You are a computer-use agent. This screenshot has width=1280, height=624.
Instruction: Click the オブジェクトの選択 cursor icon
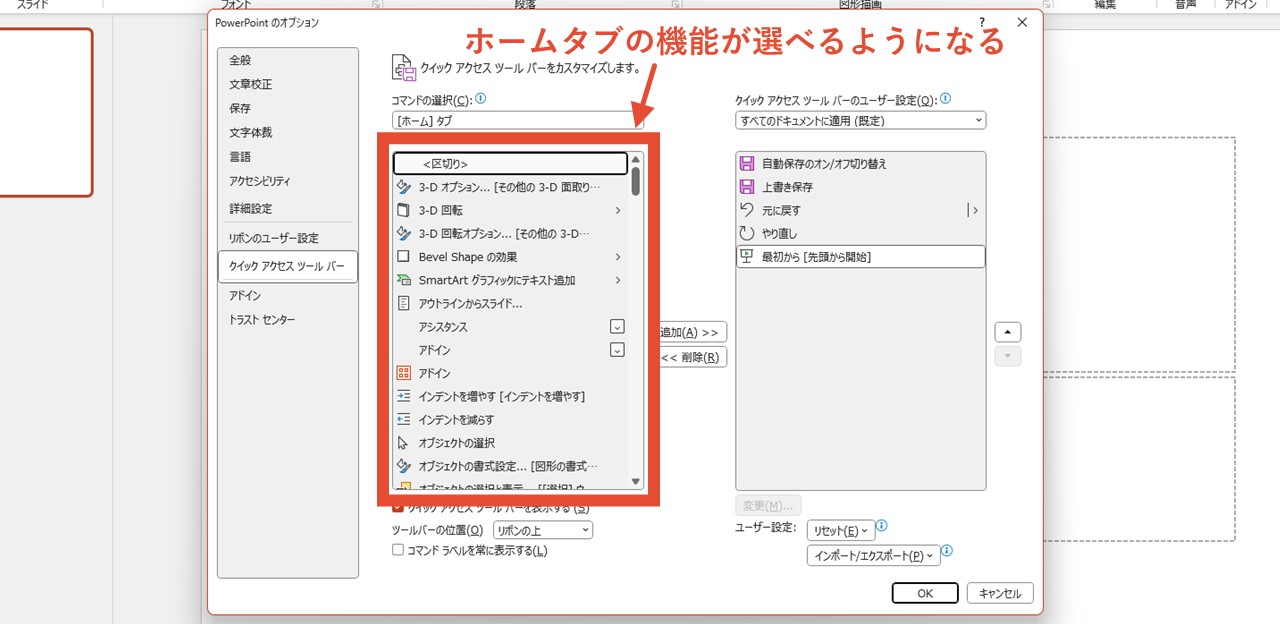click(x=404, y=443)
